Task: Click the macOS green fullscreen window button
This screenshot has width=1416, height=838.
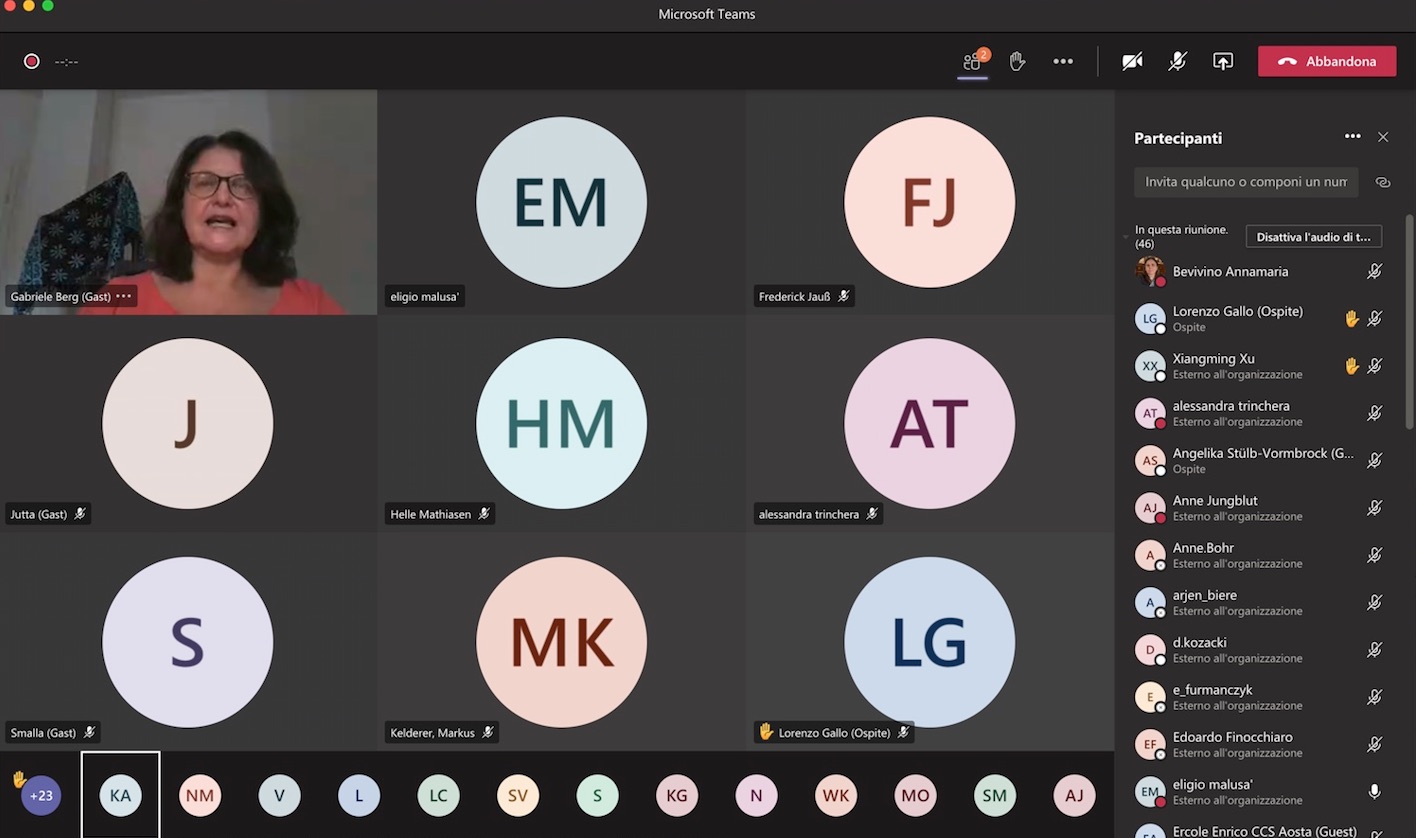Action: coord(47,6)
